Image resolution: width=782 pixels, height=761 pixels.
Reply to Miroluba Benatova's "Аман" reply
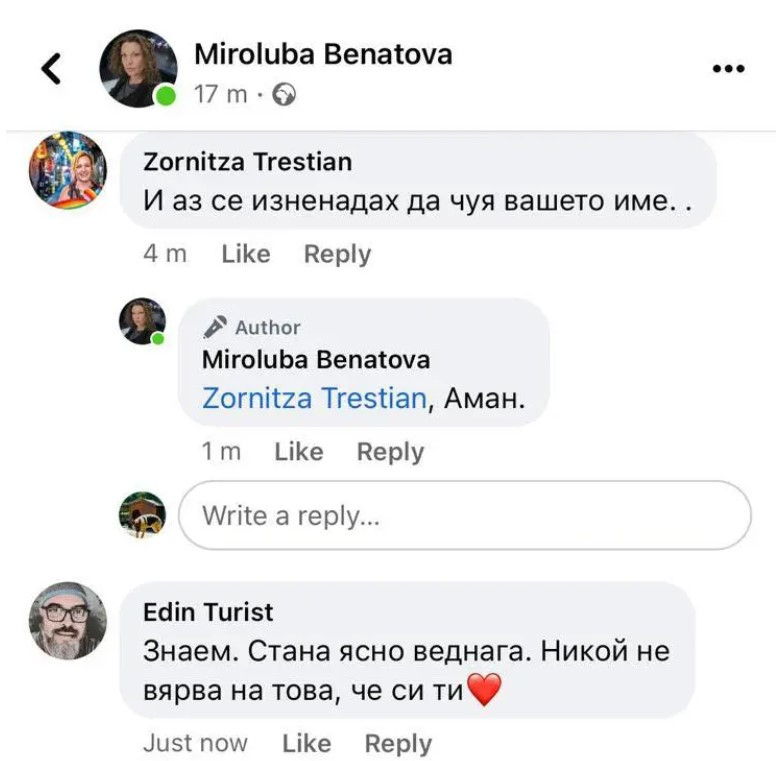[390, 452]
